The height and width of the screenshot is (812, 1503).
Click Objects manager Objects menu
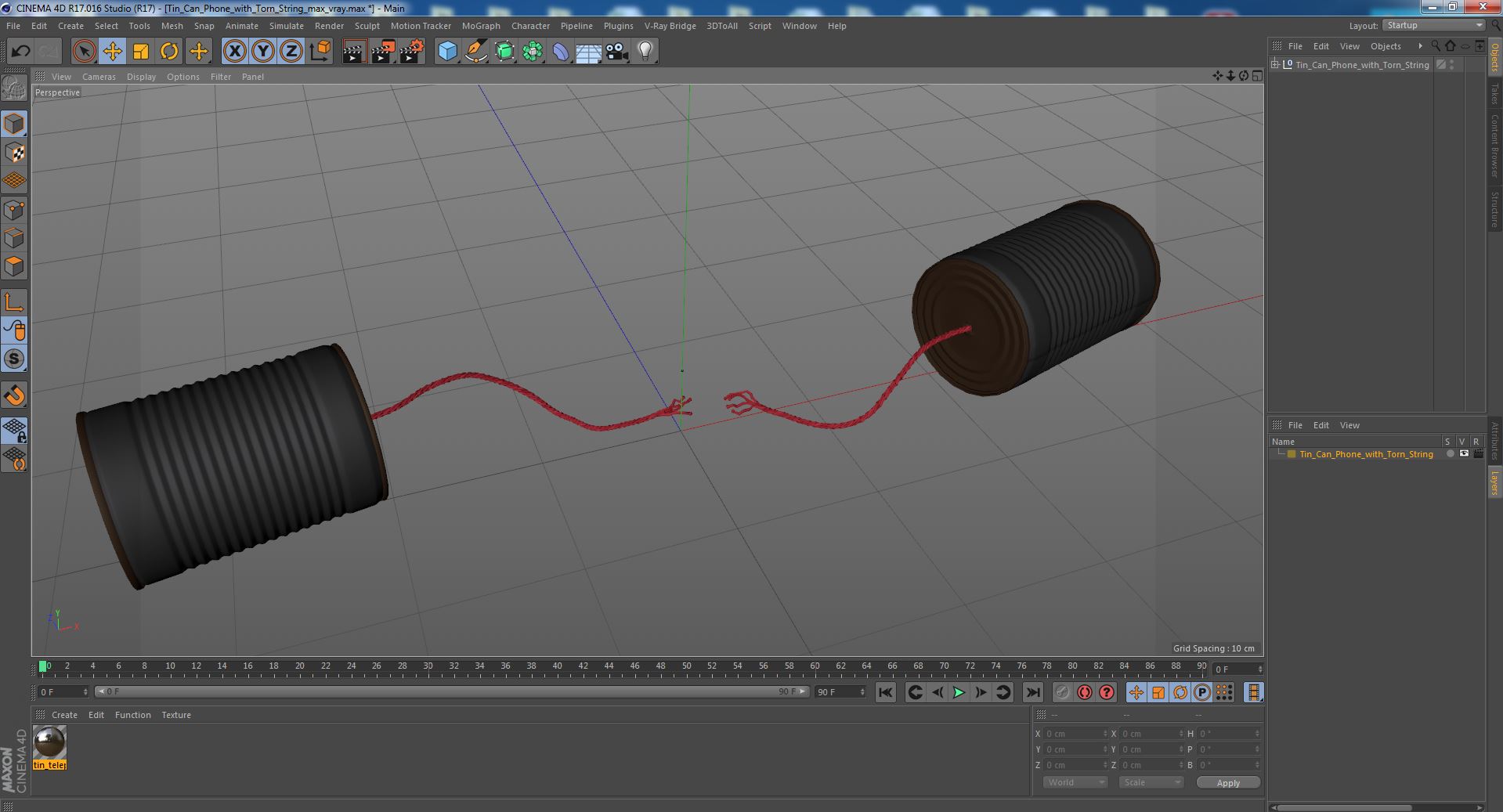click(1385, 46)
